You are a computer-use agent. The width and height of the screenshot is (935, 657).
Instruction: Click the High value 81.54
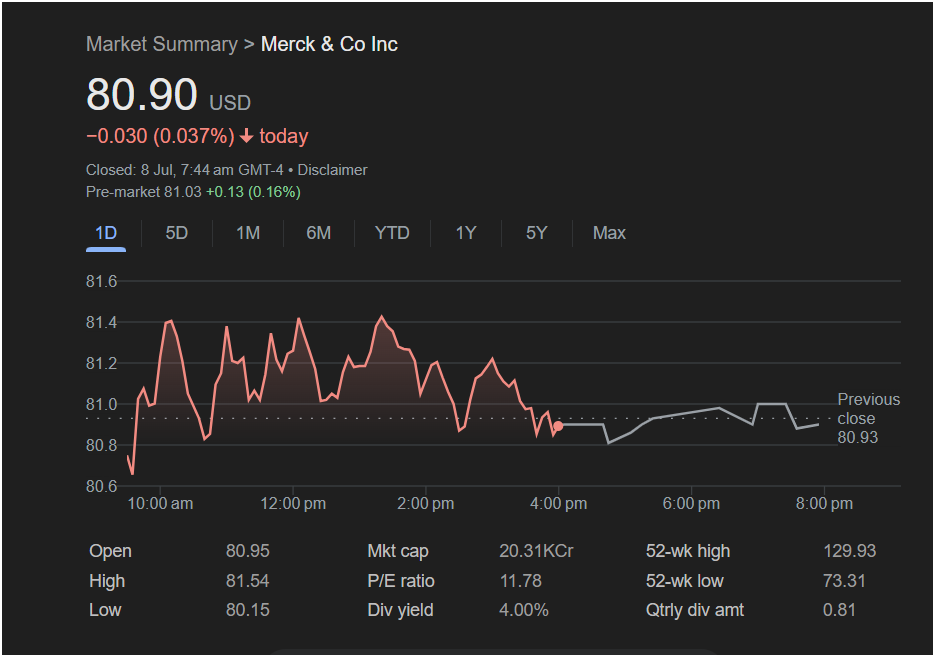click(247, 581)
